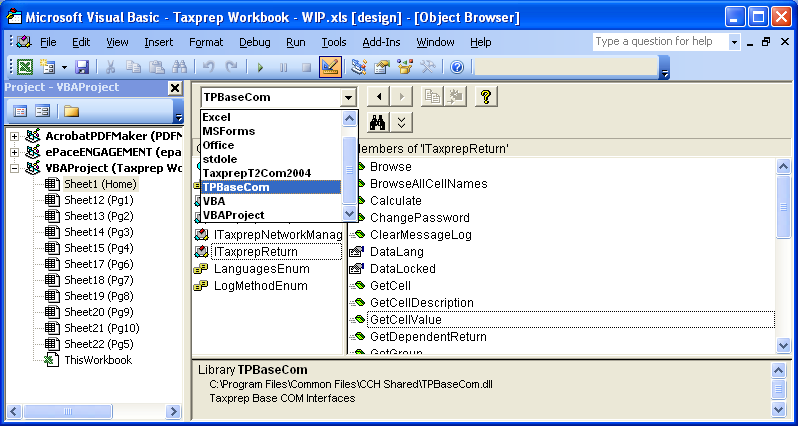Toggle the Show Search Results chevron button
Image resolution: width=798 pixels, height=426 pixels.
pyautogui.click(x=401, y=122)
